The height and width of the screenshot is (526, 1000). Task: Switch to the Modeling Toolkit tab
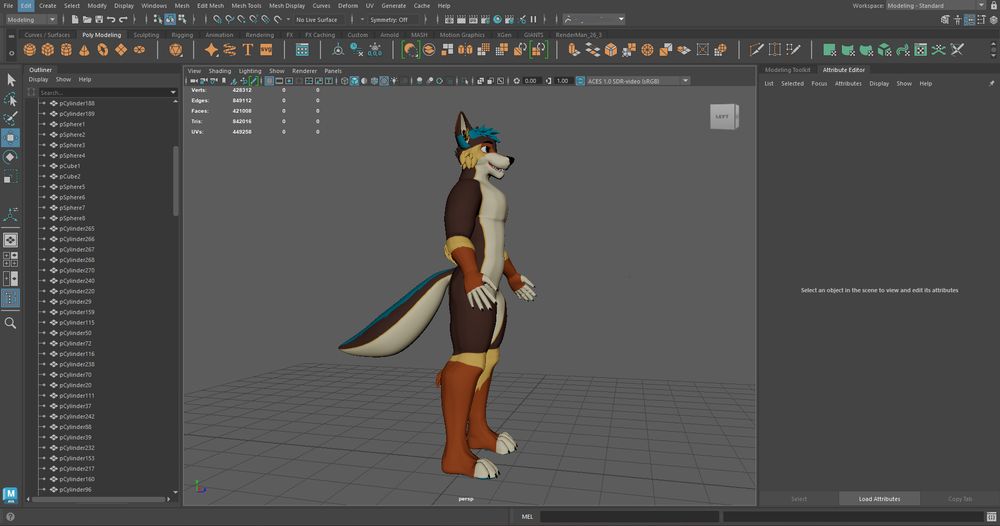pyautogui.click(x=788, y=69)
